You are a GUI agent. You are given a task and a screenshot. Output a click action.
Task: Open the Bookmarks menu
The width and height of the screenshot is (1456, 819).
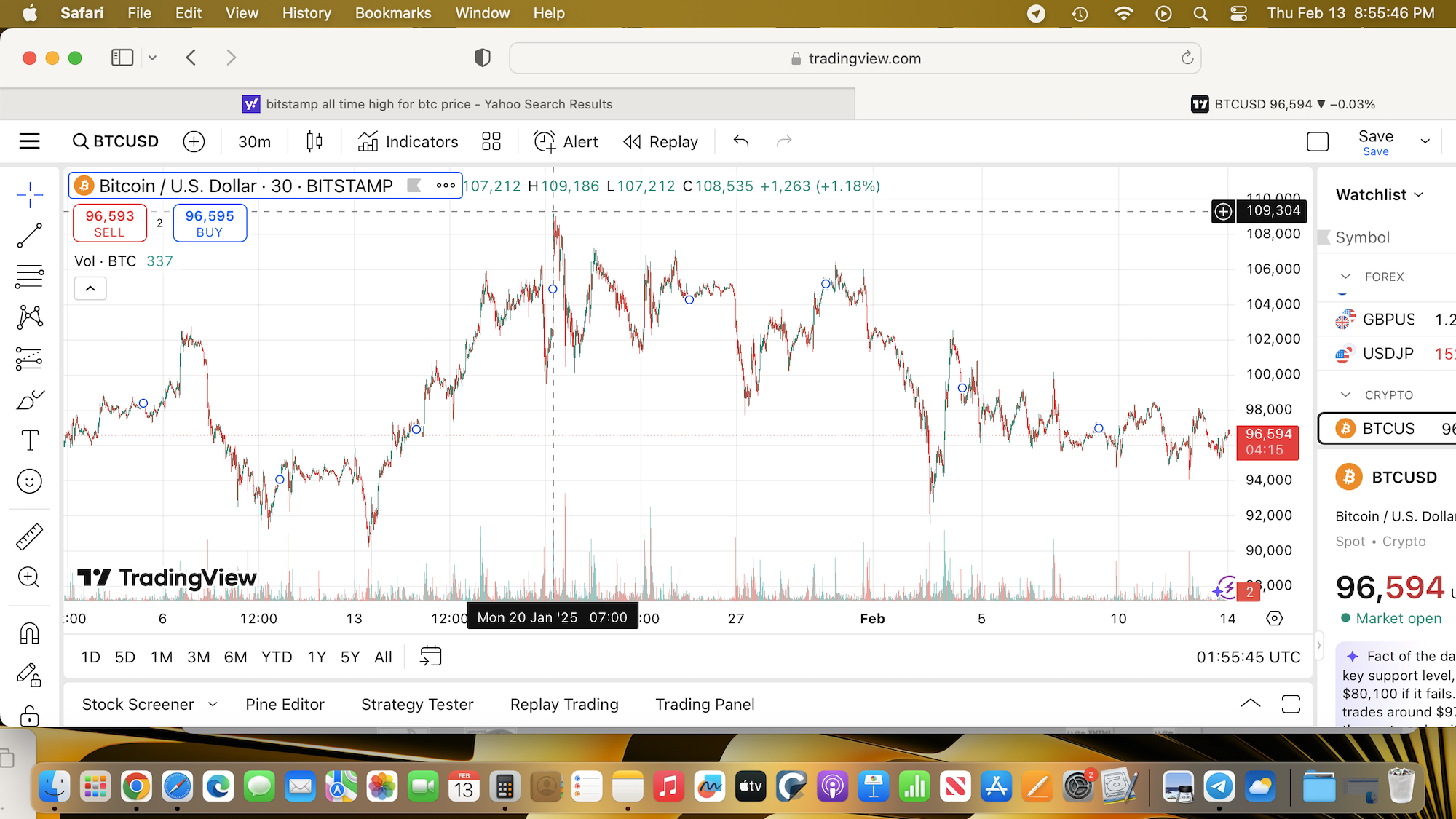coord(393,13)
